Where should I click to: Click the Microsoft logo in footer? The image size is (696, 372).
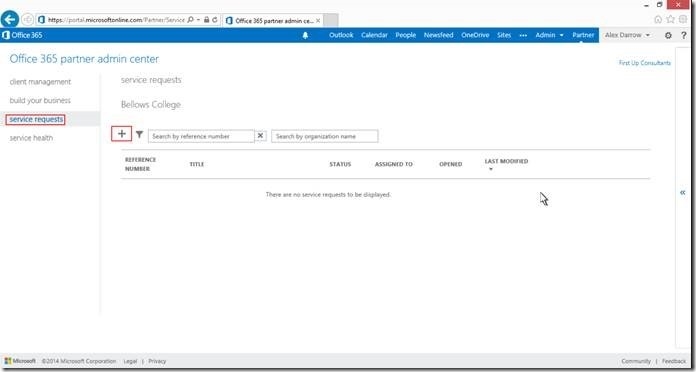coord(20,361)
